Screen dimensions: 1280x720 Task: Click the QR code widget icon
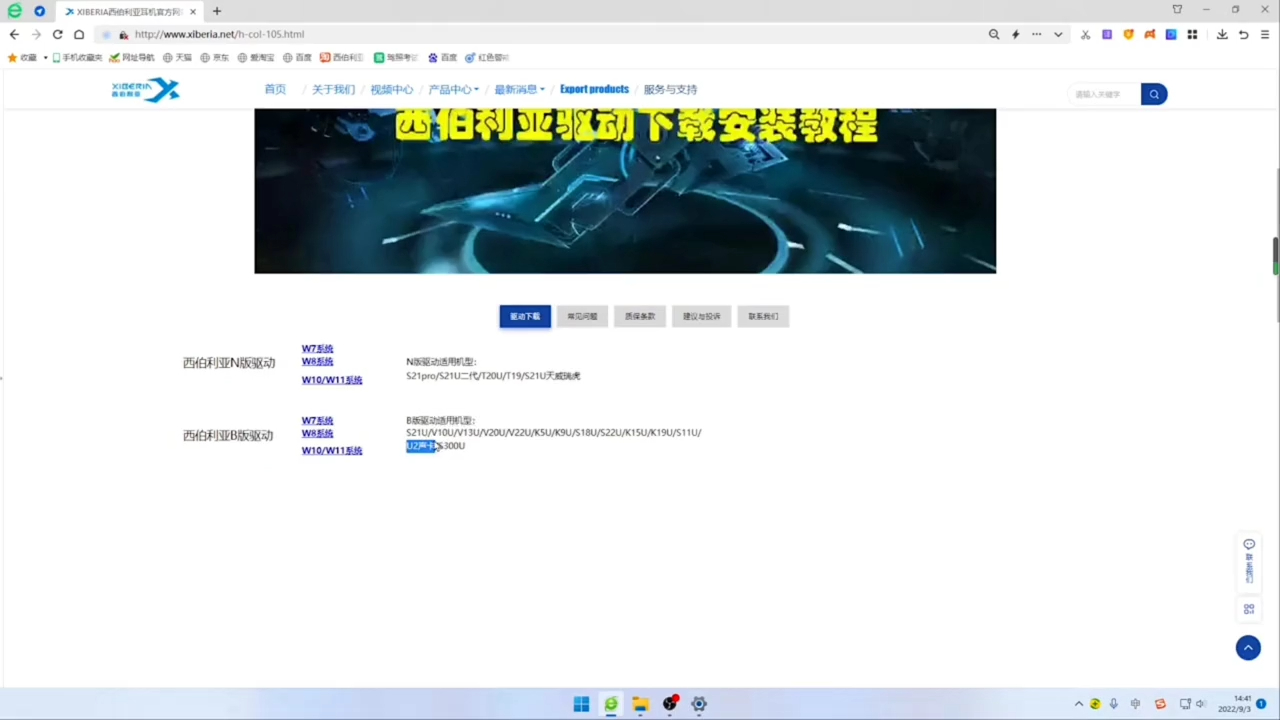point(1249,609)
